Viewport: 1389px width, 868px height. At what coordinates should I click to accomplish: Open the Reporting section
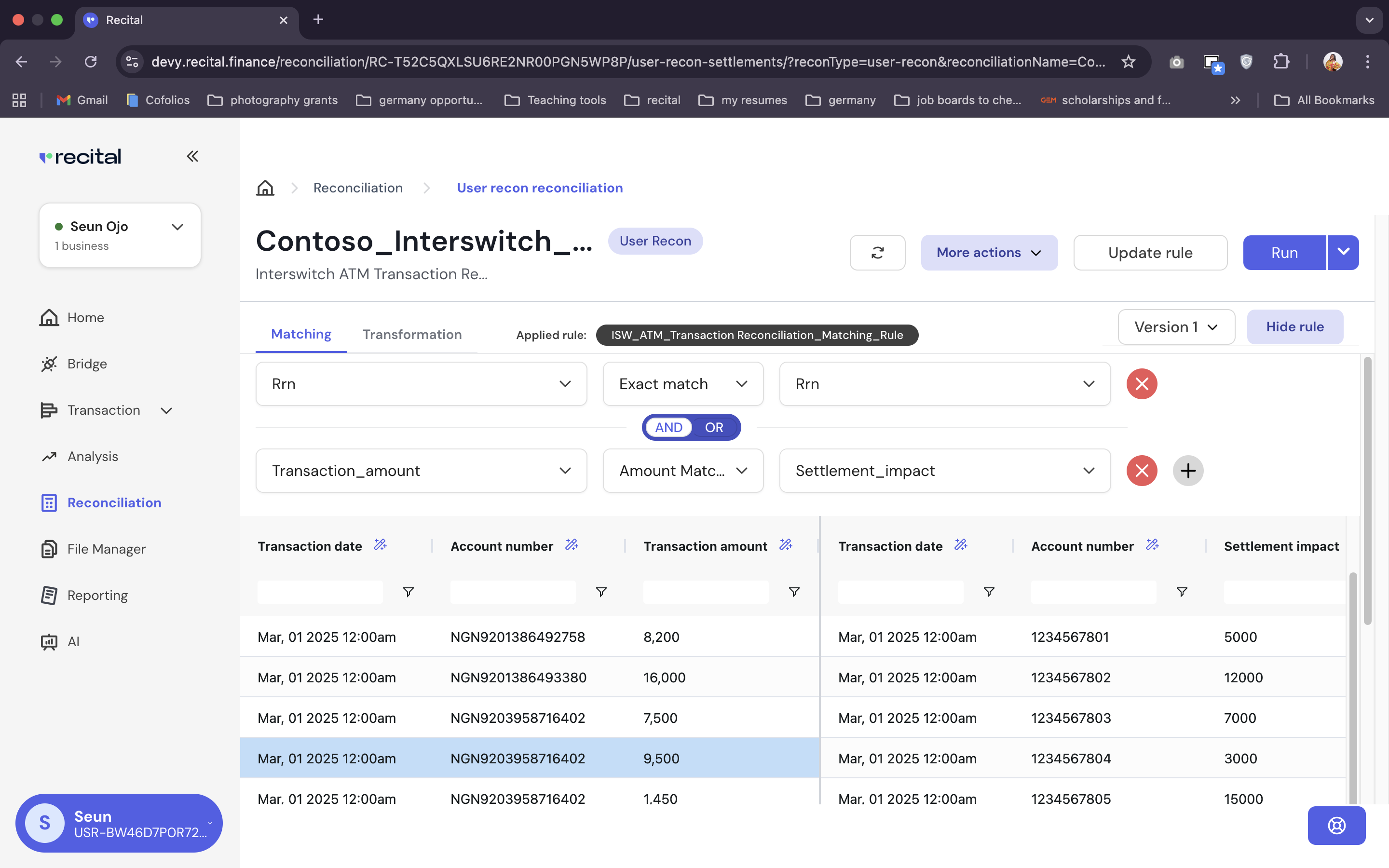pos(97,596)
